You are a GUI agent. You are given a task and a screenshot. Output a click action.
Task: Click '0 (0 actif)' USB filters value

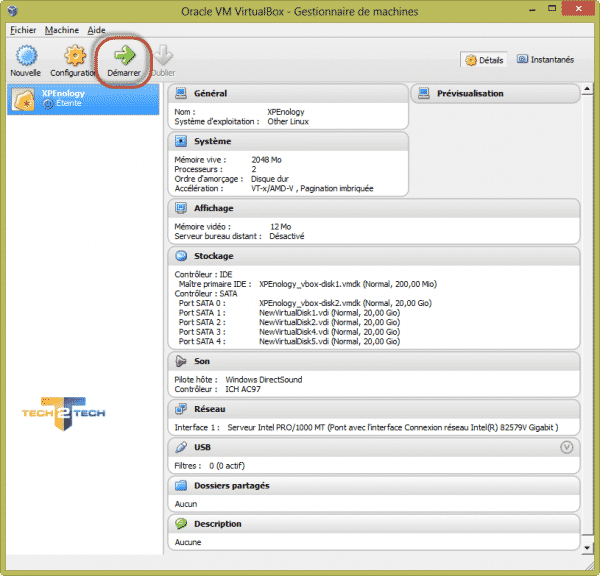pyautogui.click(x=227, y=466)
